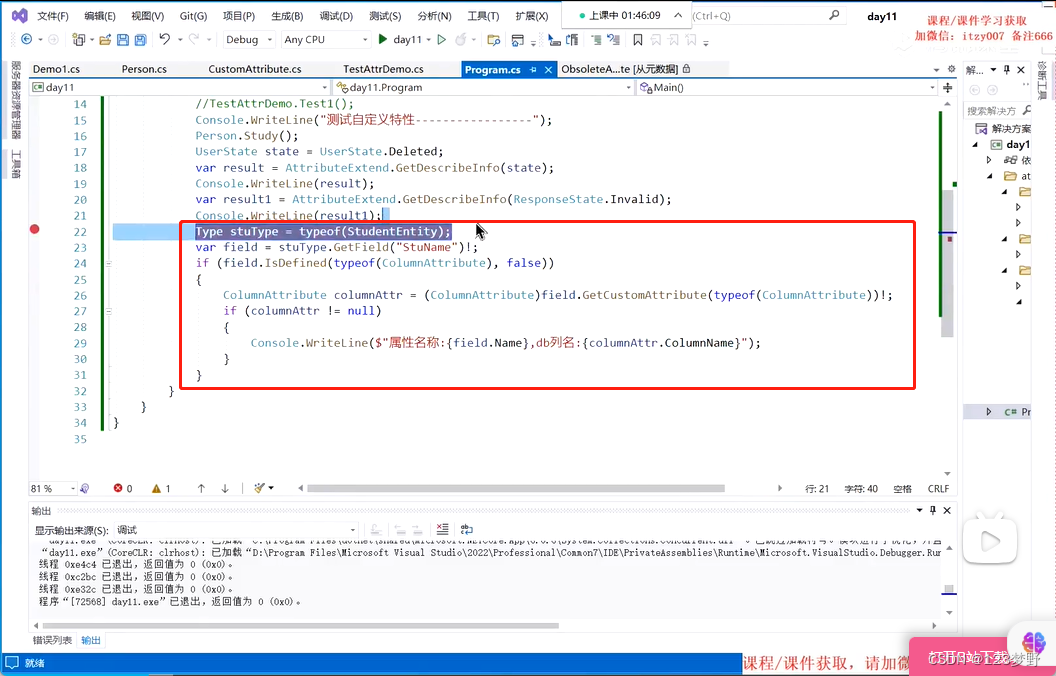This screenshot has width=1056, height=676.
Task: Go to previous issue up arrow
Action: [201, 488]
